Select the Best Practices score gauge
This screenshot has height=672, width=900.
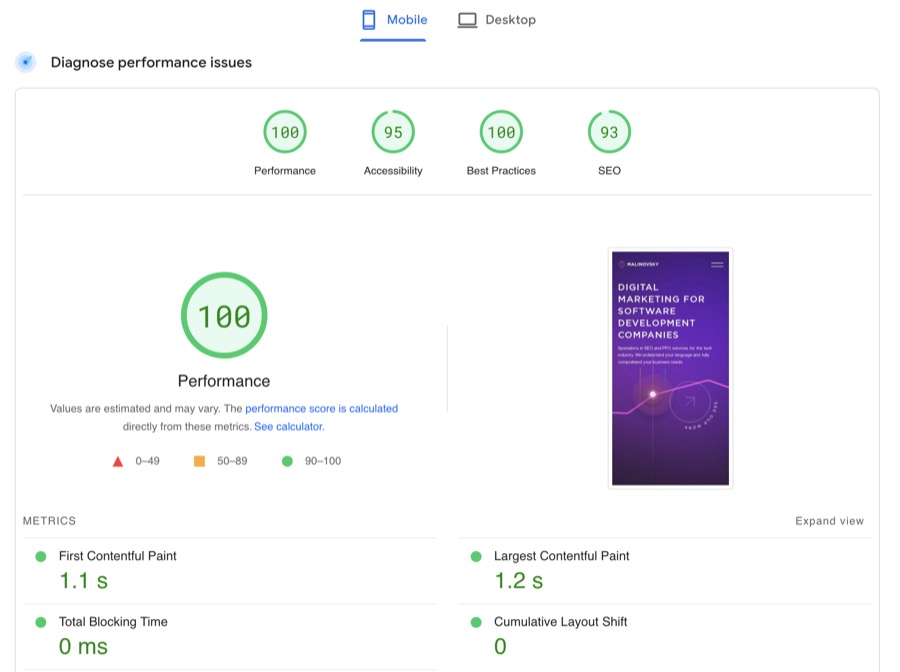[x=501, y=132]
